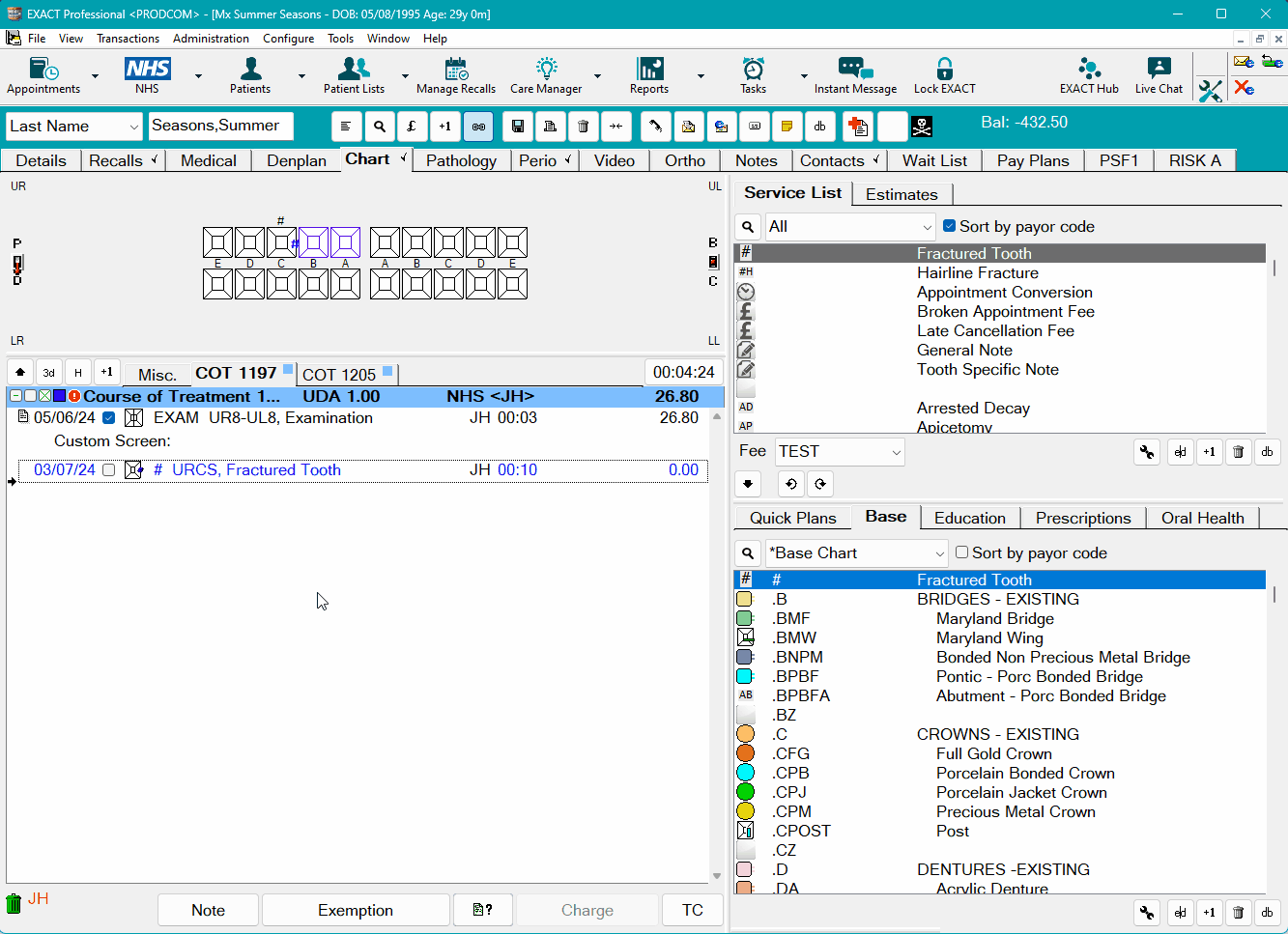Open the Last Name search field dropdown
Image resolution: width=1288 pixels, height=934 pixels.
(133, 127)
